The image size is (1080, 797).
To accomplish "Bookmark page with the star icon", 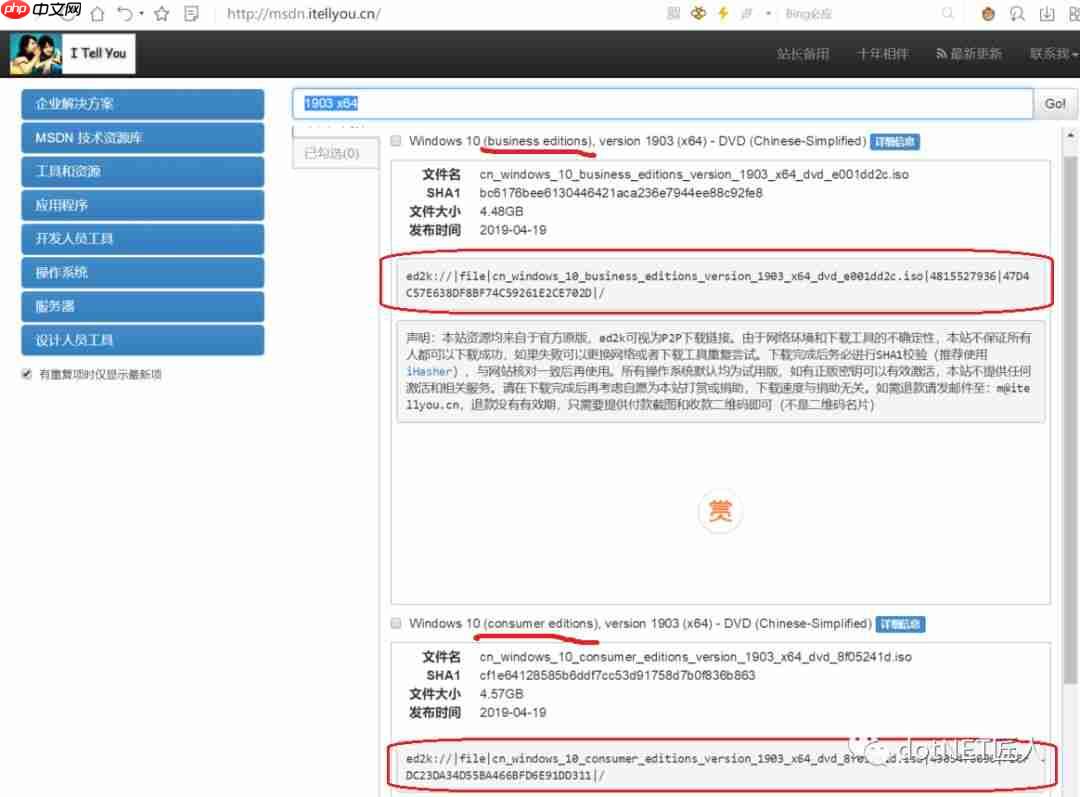I will pos(161,14).
